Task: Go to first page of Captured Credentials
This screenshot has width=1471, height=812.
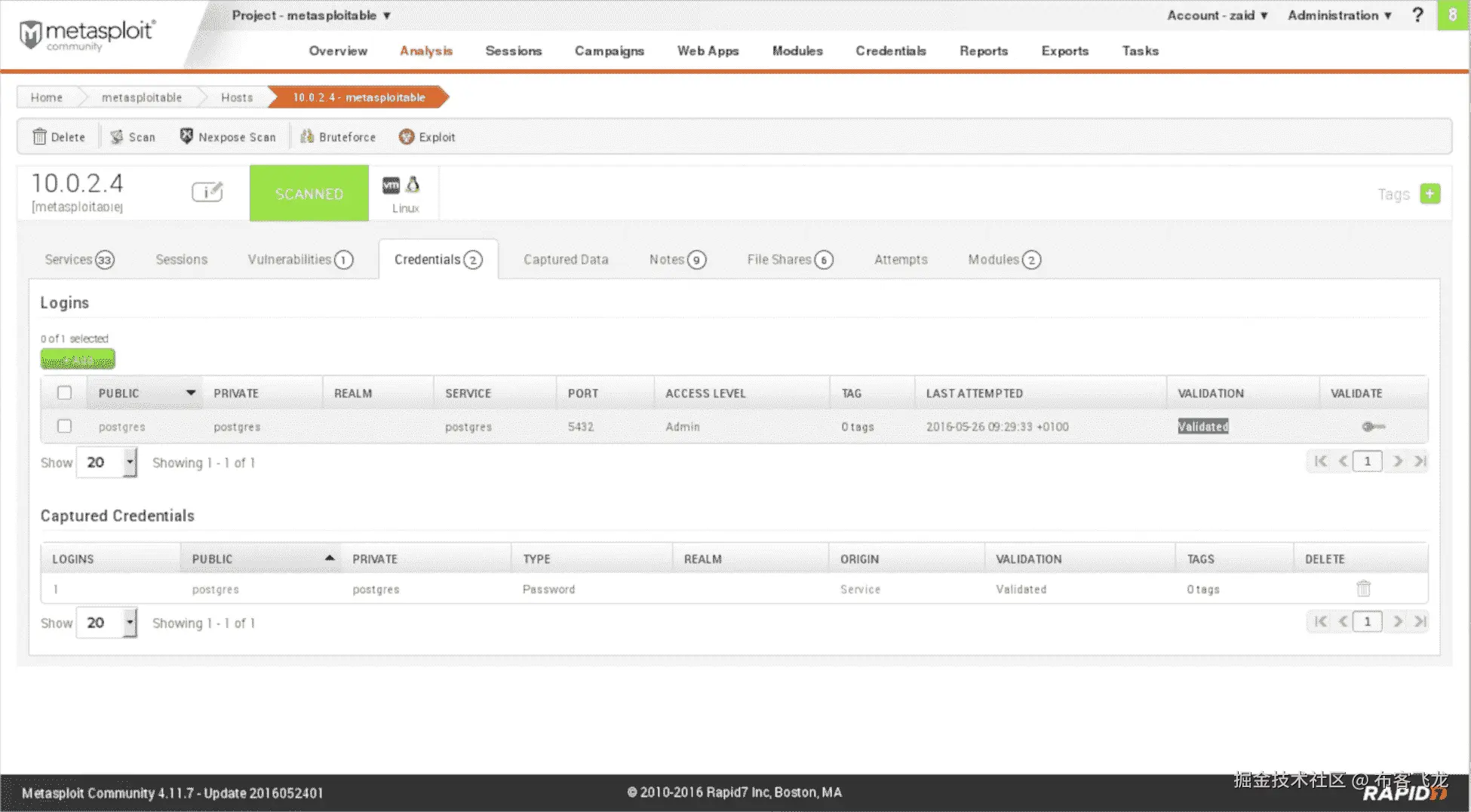Action: (1320, 621)
